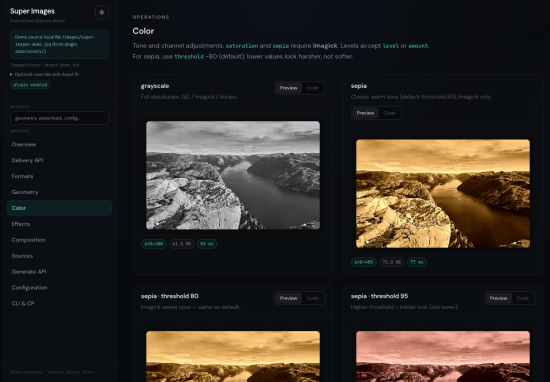Click the Color page heading
The image size is (550, 382).
(x=143, y=31)
